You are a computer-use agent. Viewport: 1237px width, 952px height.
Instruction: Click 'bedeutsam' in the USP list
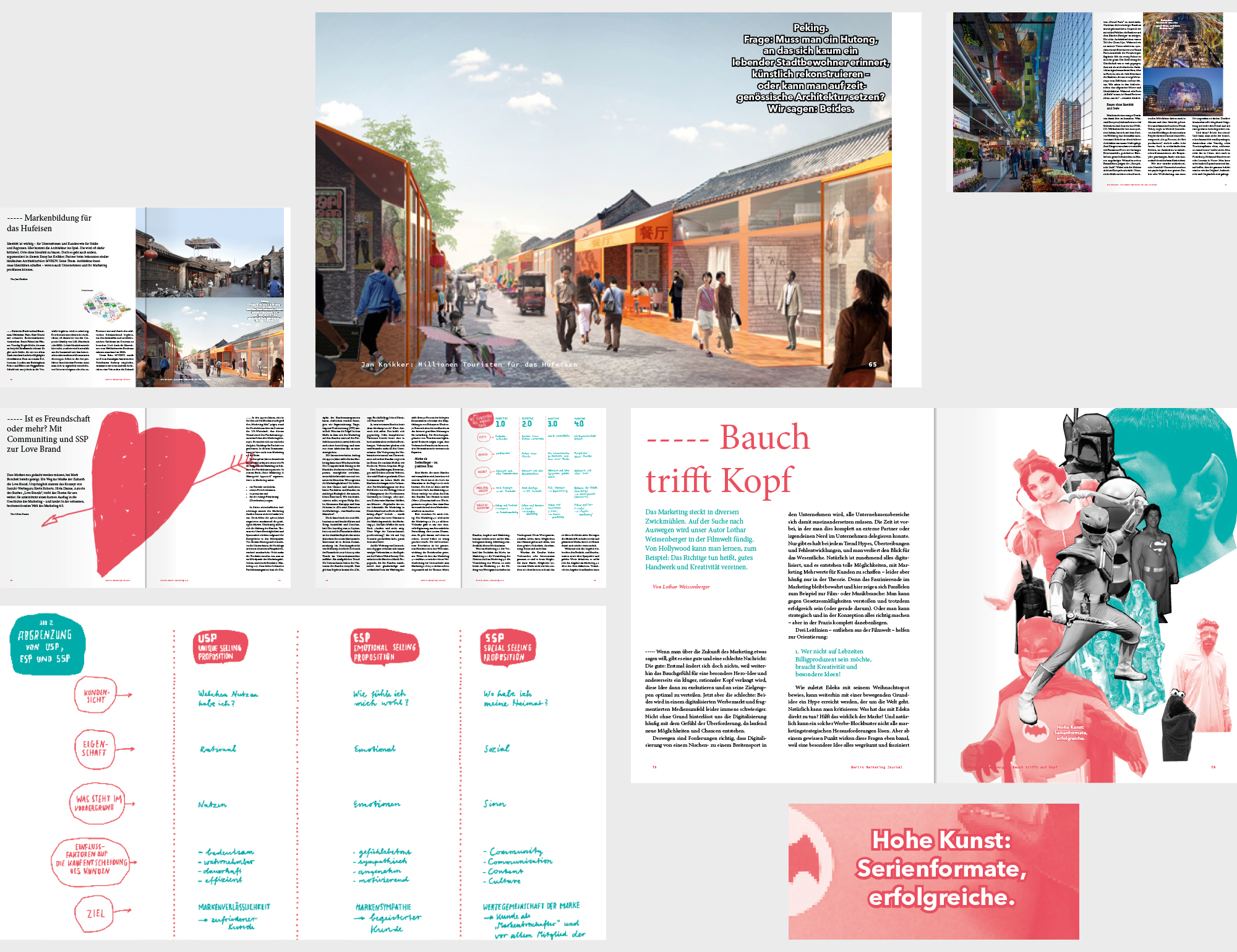[x=229, y=852]
